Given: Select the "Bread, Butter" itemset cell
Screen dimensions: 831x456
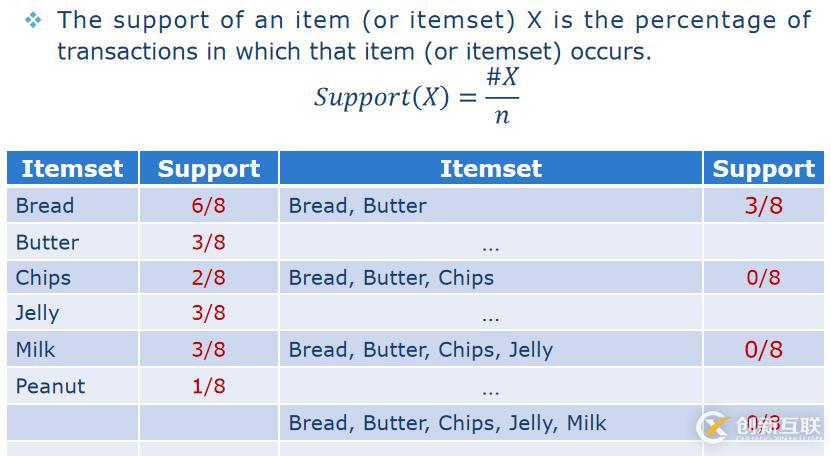Looking at the screenshot, I should click(357, 206).
